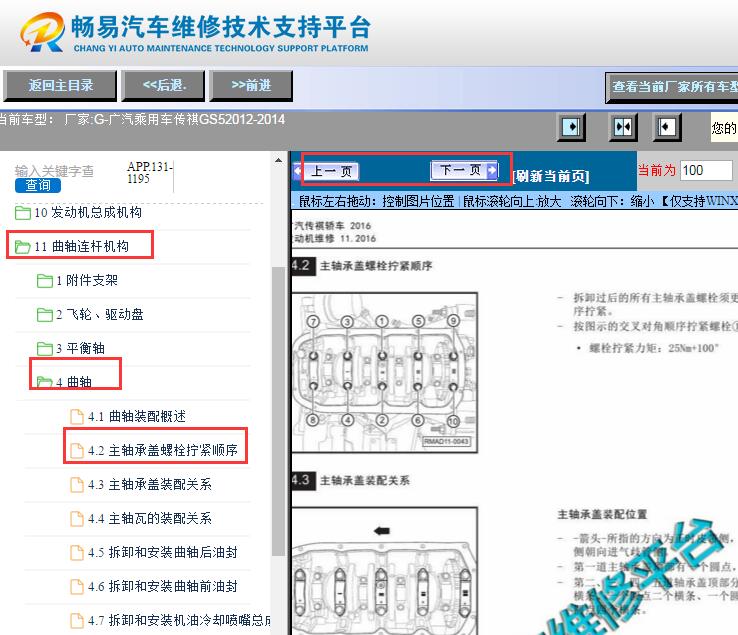Click page icon beside 4.5 拆卸和安装曲轴后油封
The height and width of the screenshot is (635, 738).
77,553
